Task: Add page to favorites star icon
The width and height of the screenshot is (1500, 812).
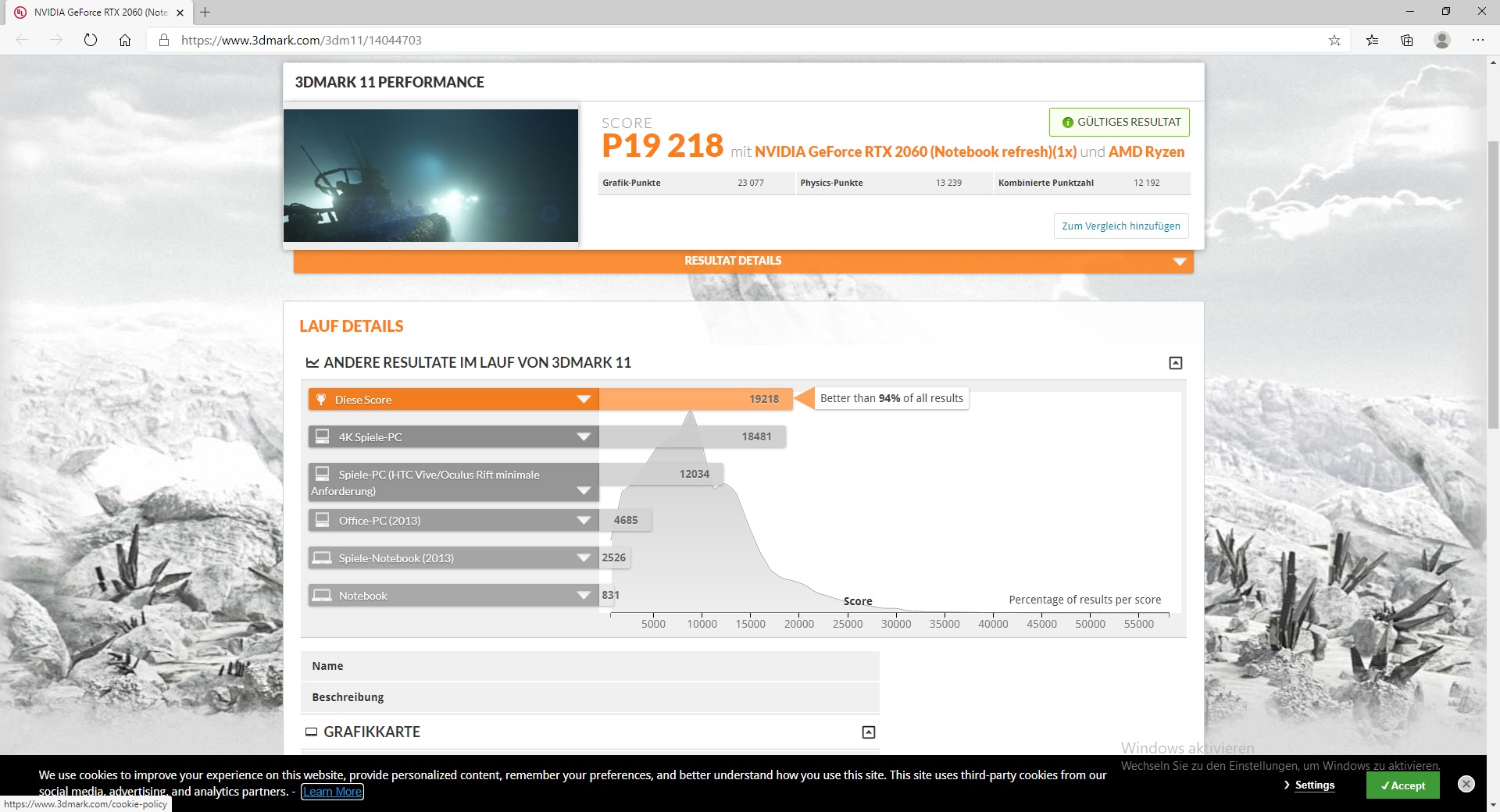Action: point(1334,40)
